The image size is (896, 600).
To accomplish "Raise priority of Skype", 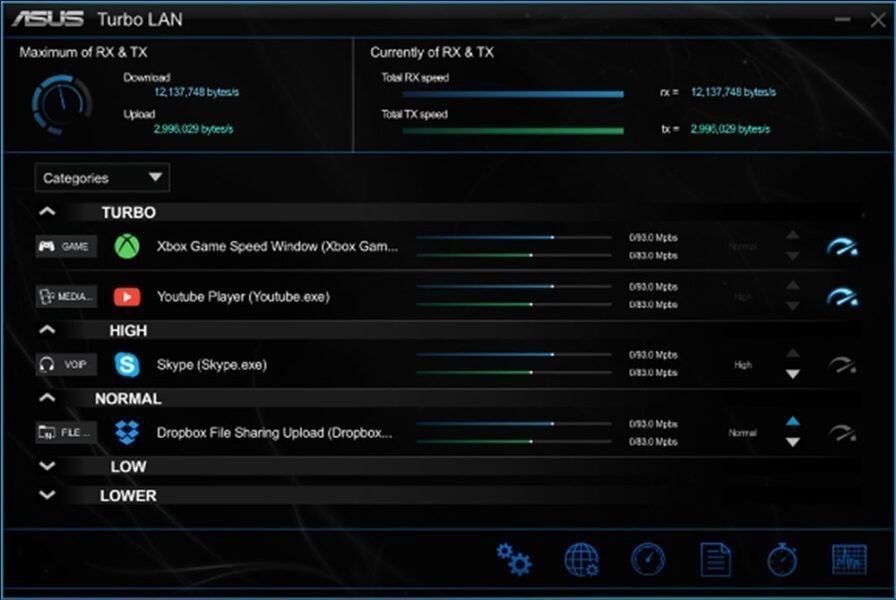I will (x=793, y=353).
